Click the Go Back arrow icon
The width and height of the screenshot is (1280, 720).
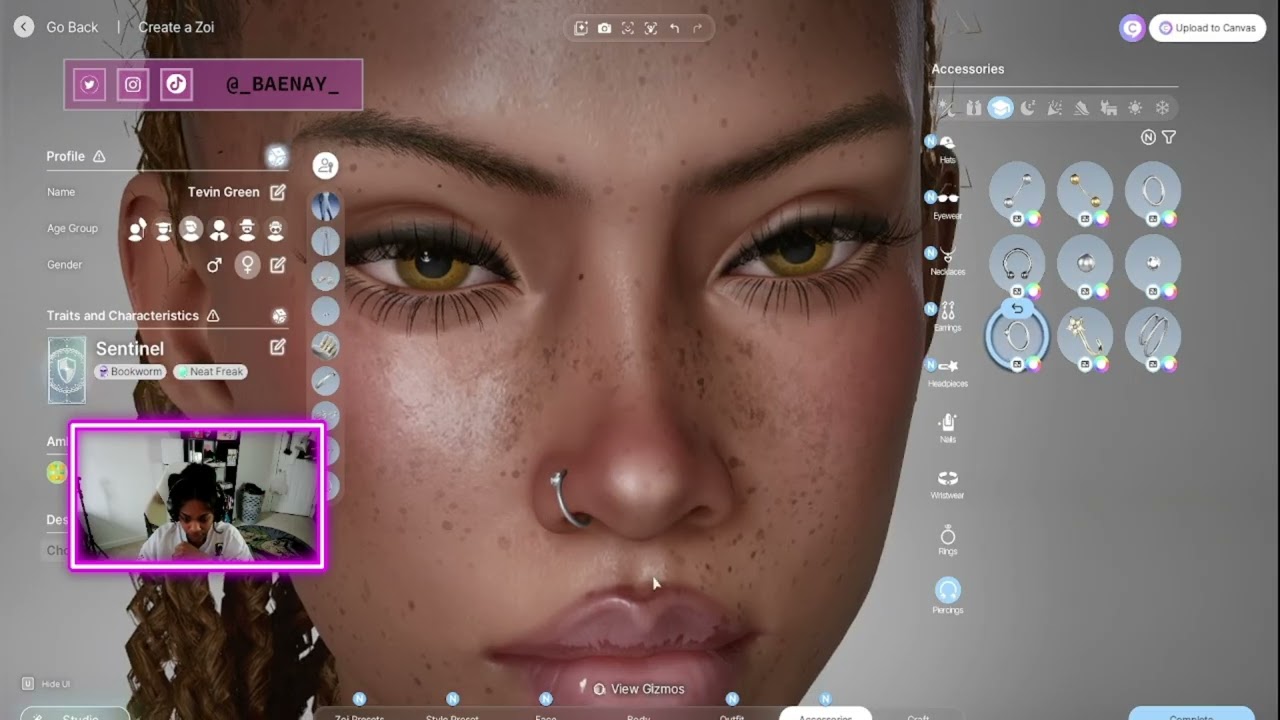coord(24,27)
